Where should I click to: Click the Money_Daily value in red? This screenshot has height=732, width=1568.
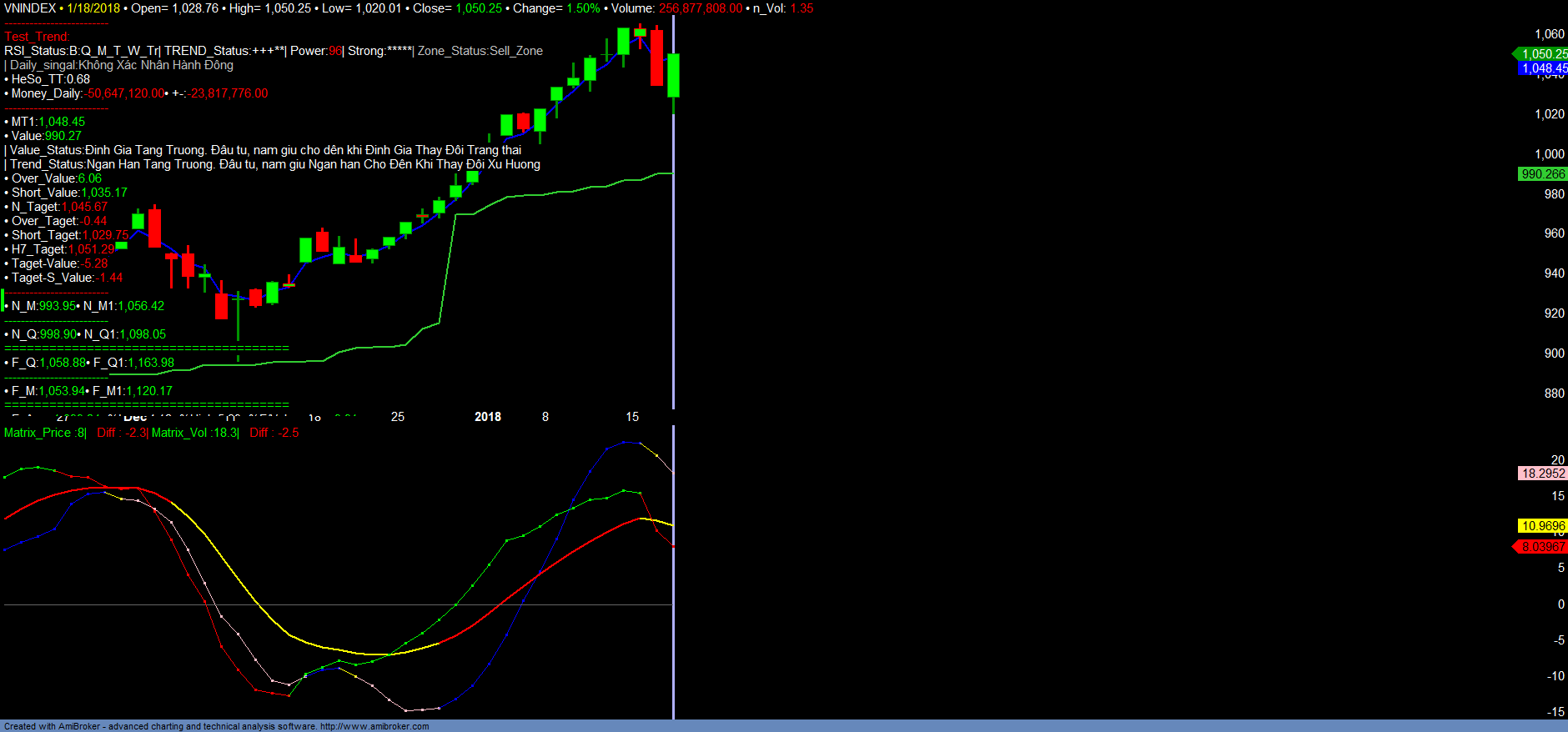[126, 93]
